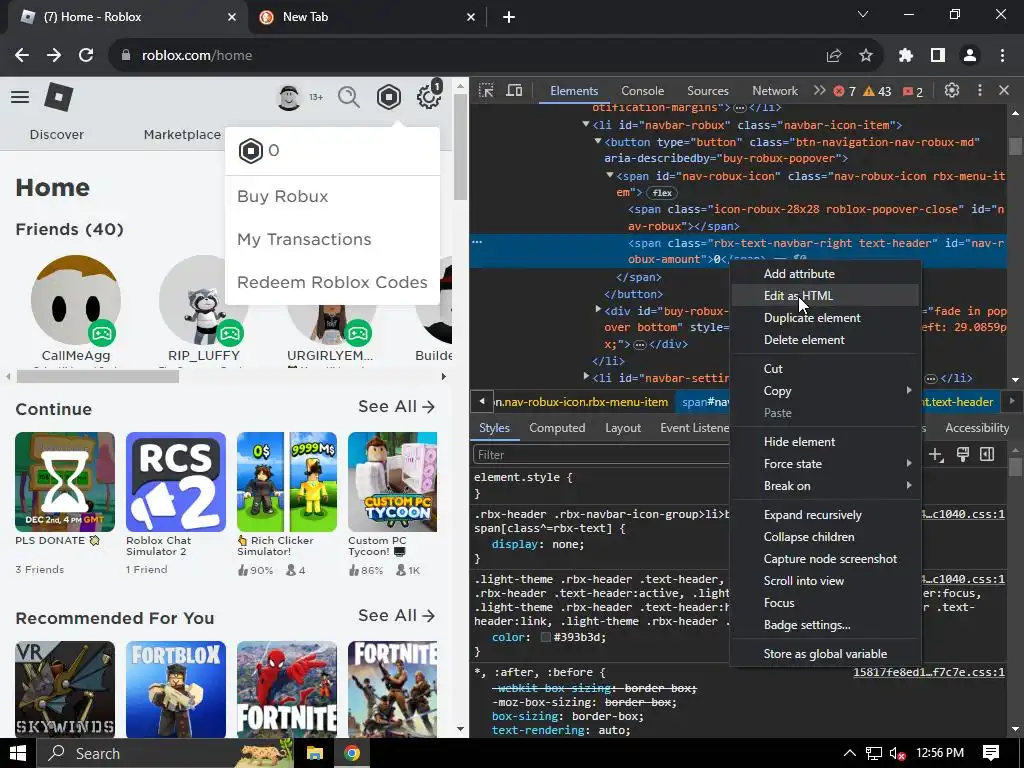Toggle the computed styles sidebar icon
Viewport: 1024px width, 768px height.
pyautogui.click(x=987, y=455)
